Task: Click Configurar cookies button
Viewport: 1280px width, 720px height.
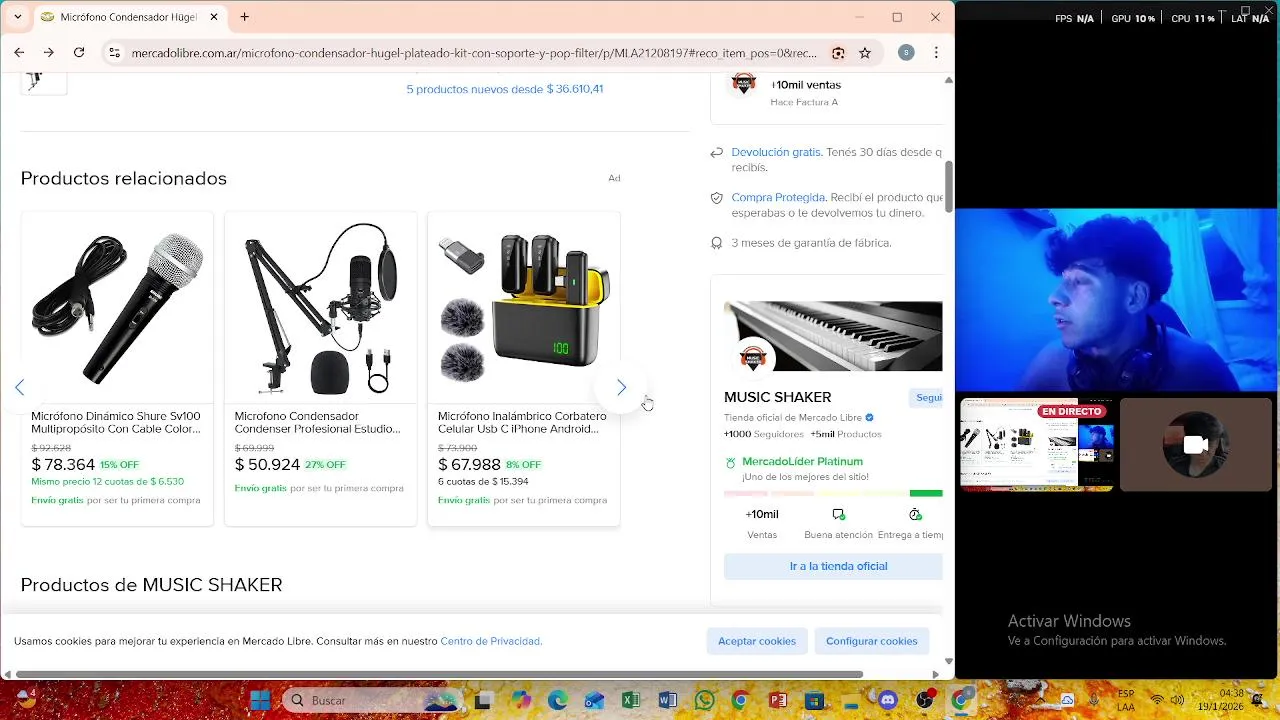Action: tap(872, 641)
